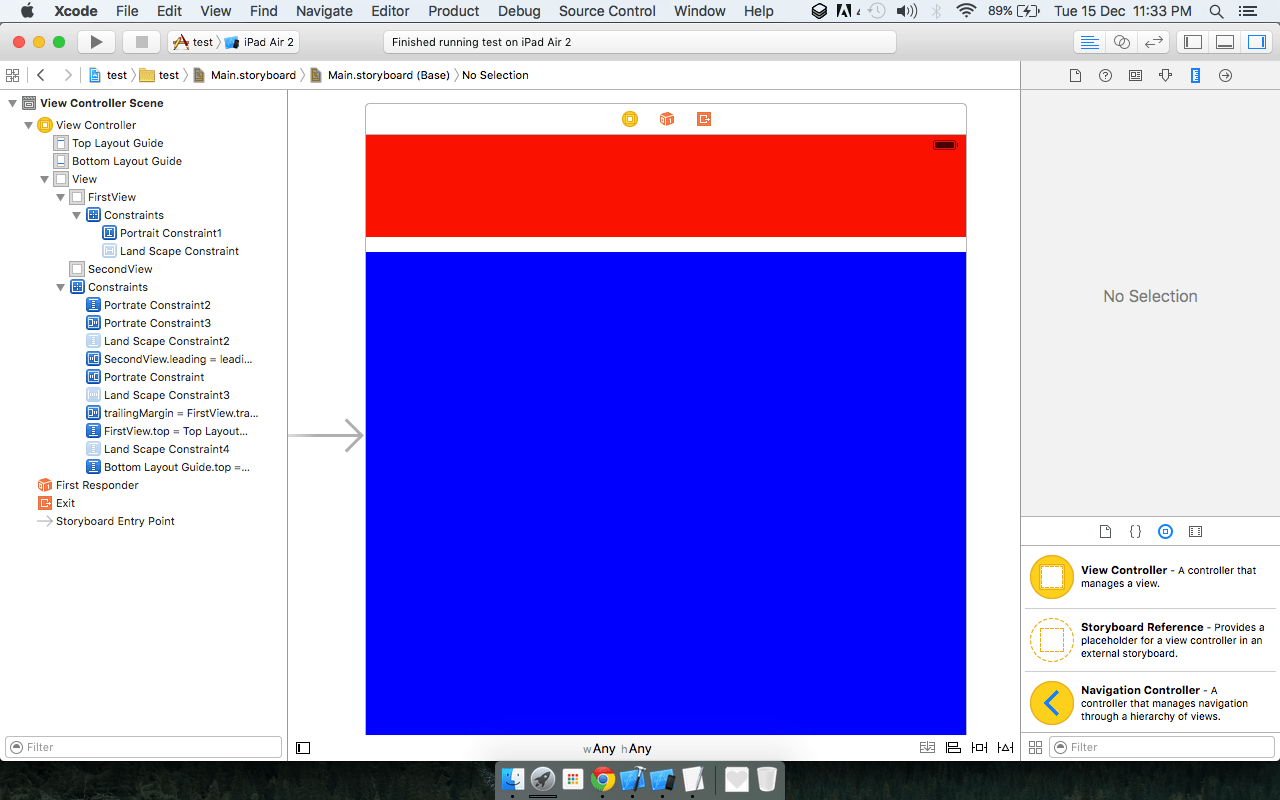Open the Editor menu
1280x800 pixels.
coord(390,11)
